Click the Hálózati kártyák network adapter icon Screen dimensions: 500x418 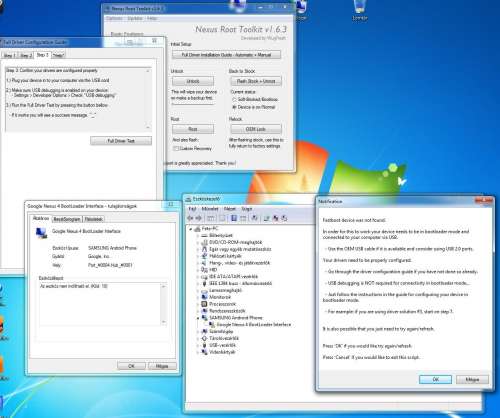pos(205,256)
